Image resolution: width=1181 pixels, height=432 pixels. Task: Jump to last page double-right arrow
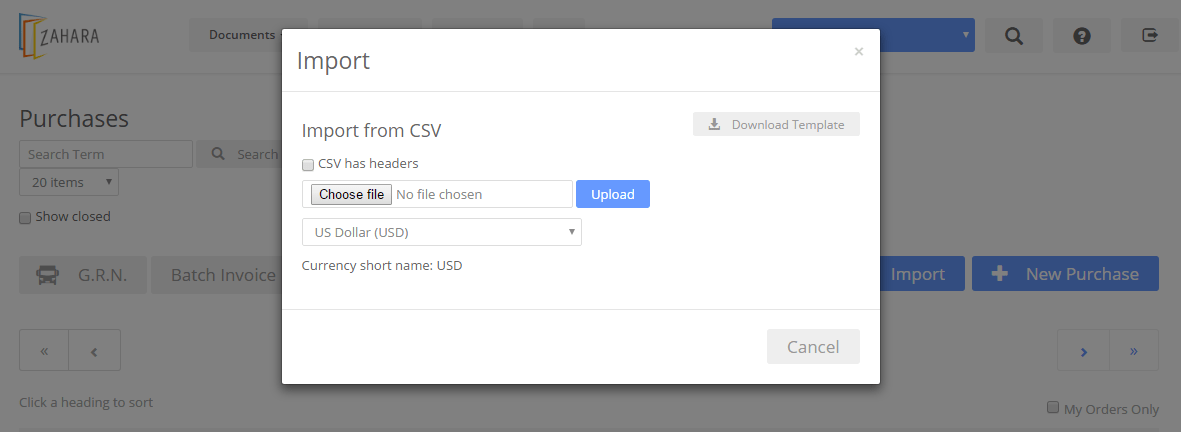[1134, 350]
